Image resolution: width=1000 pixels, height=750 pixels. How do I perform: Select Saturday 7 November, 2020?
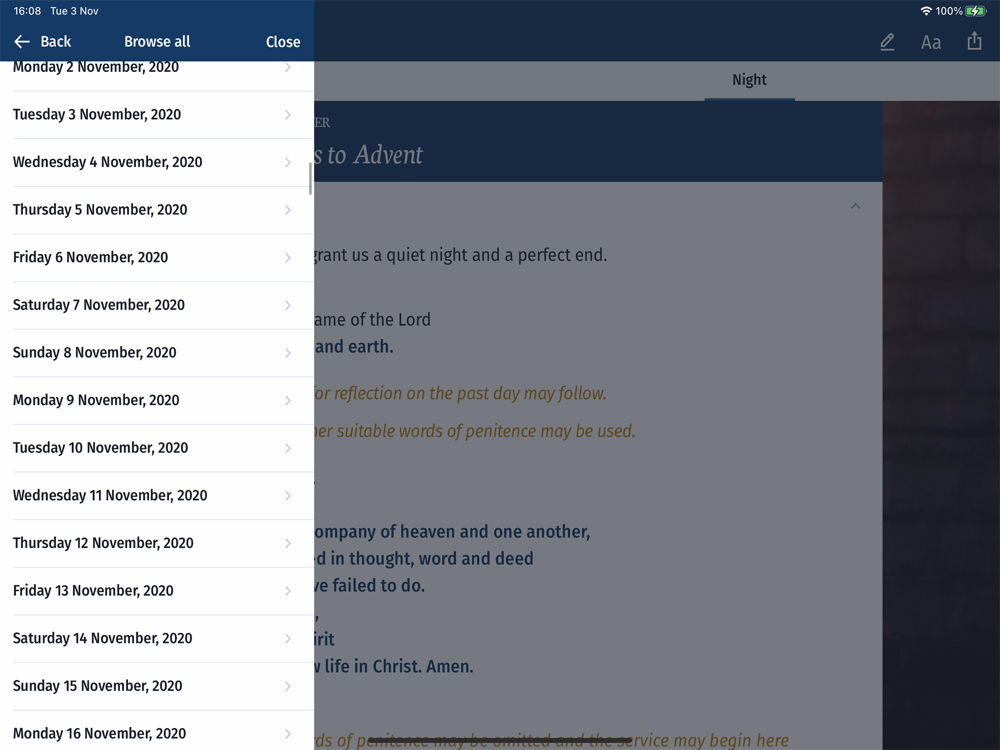157,305
